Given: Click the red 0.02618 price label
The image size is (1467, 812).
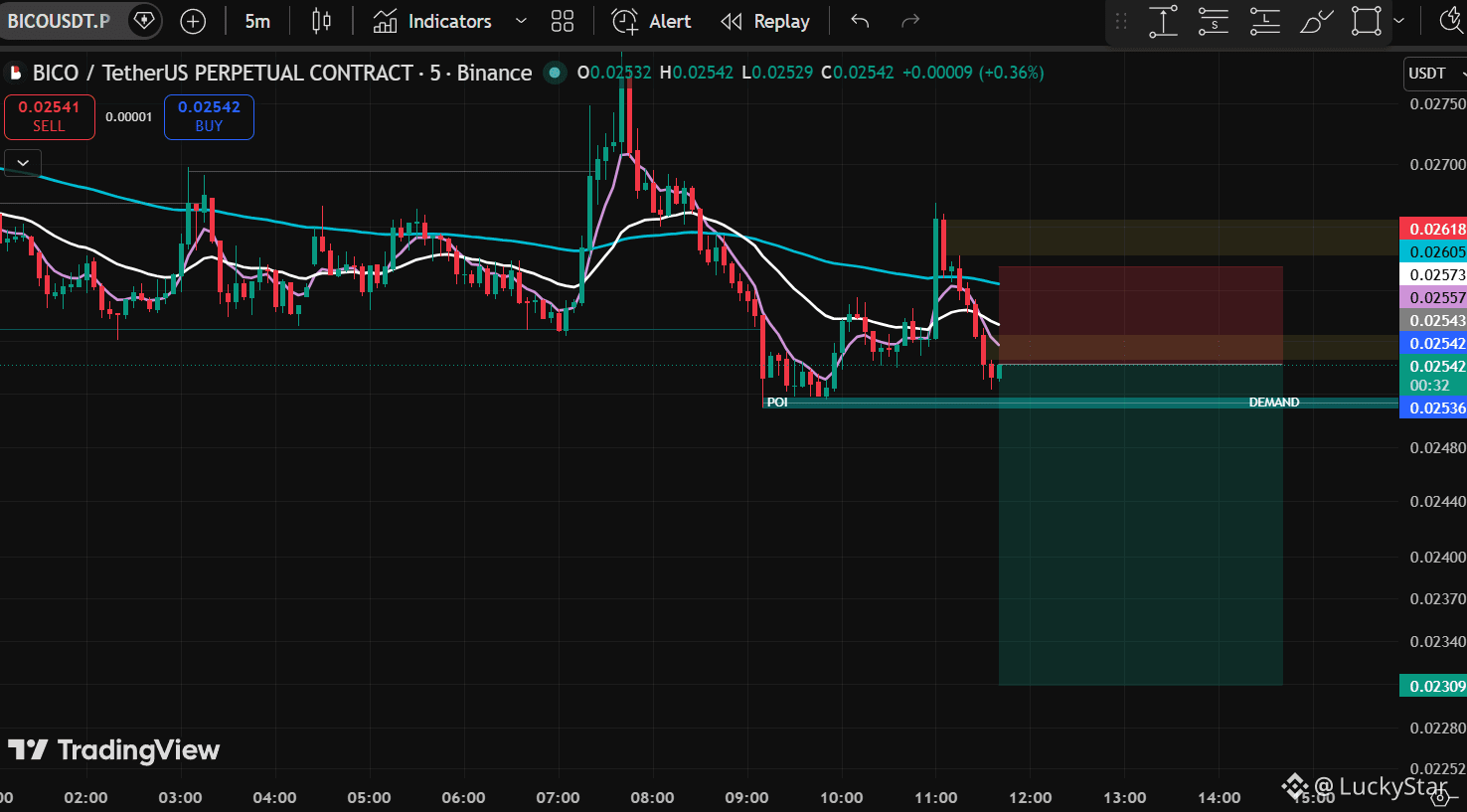Looking at the screenshot, I should coord(1433,230).
